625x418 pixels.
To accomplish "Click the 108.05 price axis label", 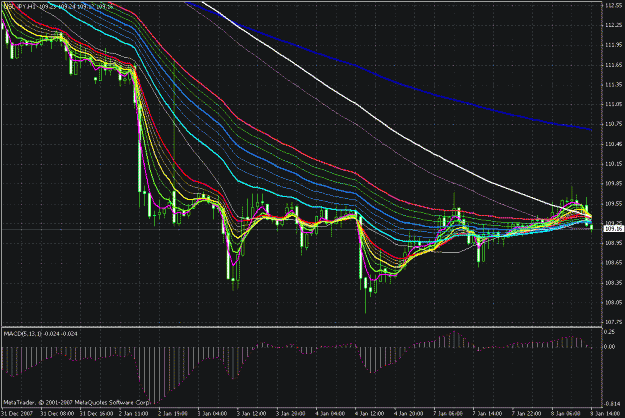I will (x=614, y=302).
